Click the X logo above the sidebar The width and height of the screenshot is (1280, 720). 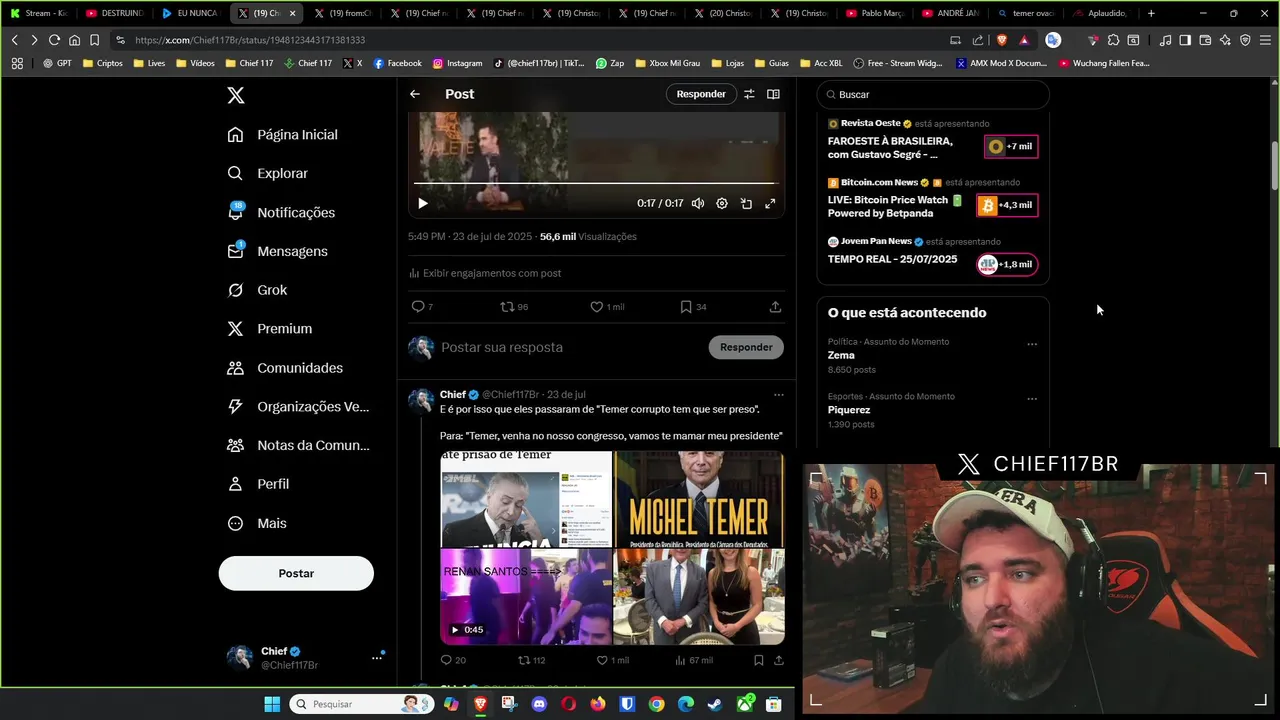(x=235, y=96)
